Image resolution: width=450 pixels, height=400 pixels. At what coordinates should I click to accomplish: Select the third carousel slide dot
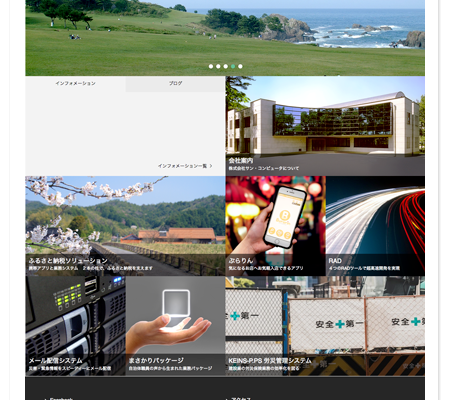226,66
